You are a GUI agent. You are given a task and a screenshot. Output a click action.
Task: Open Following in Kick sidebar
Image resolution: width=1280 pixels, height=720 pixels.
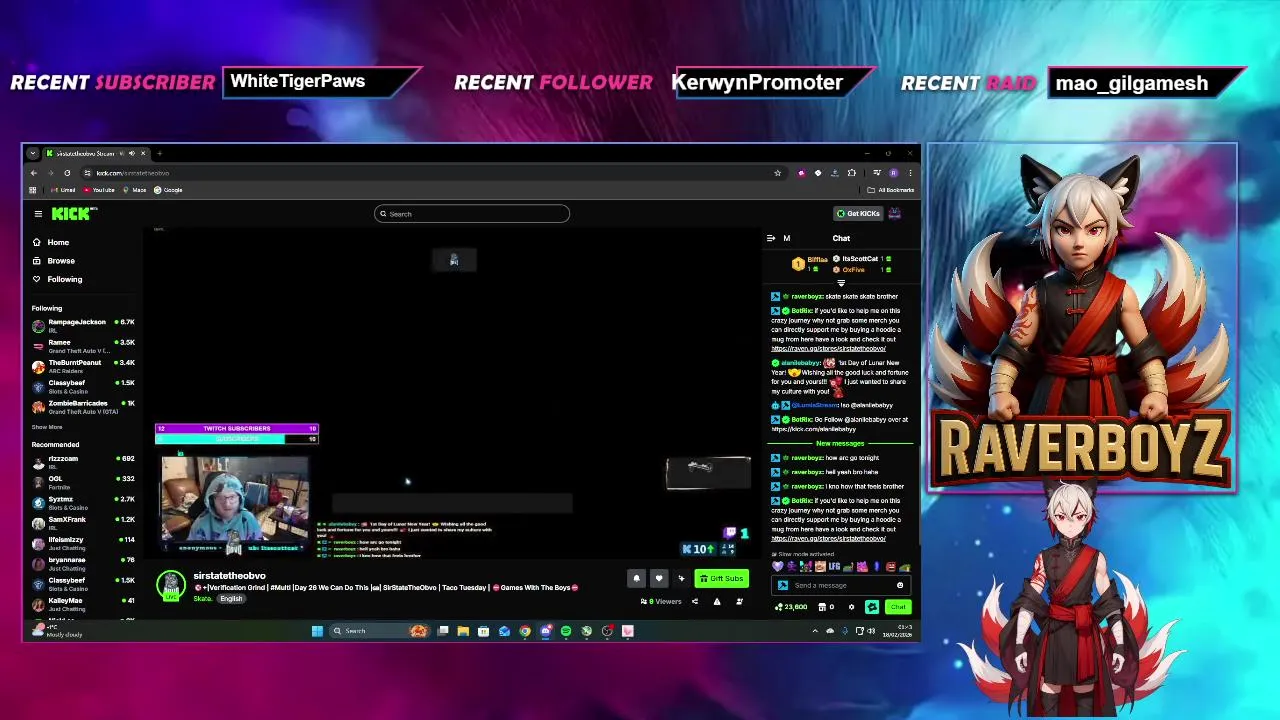pos(57,279)
